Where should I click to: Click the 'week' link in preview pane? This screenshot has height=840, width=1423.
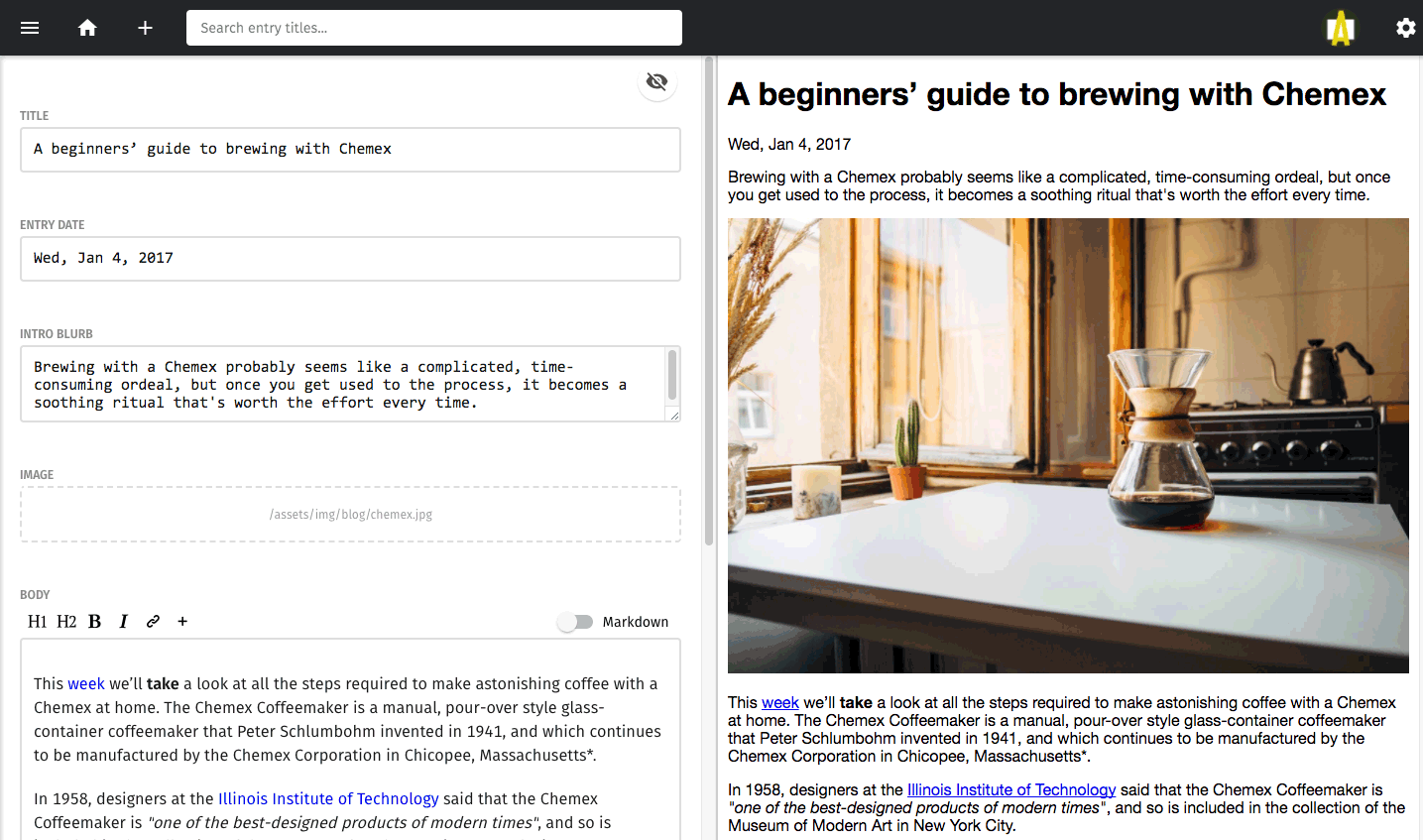(780, 702)
